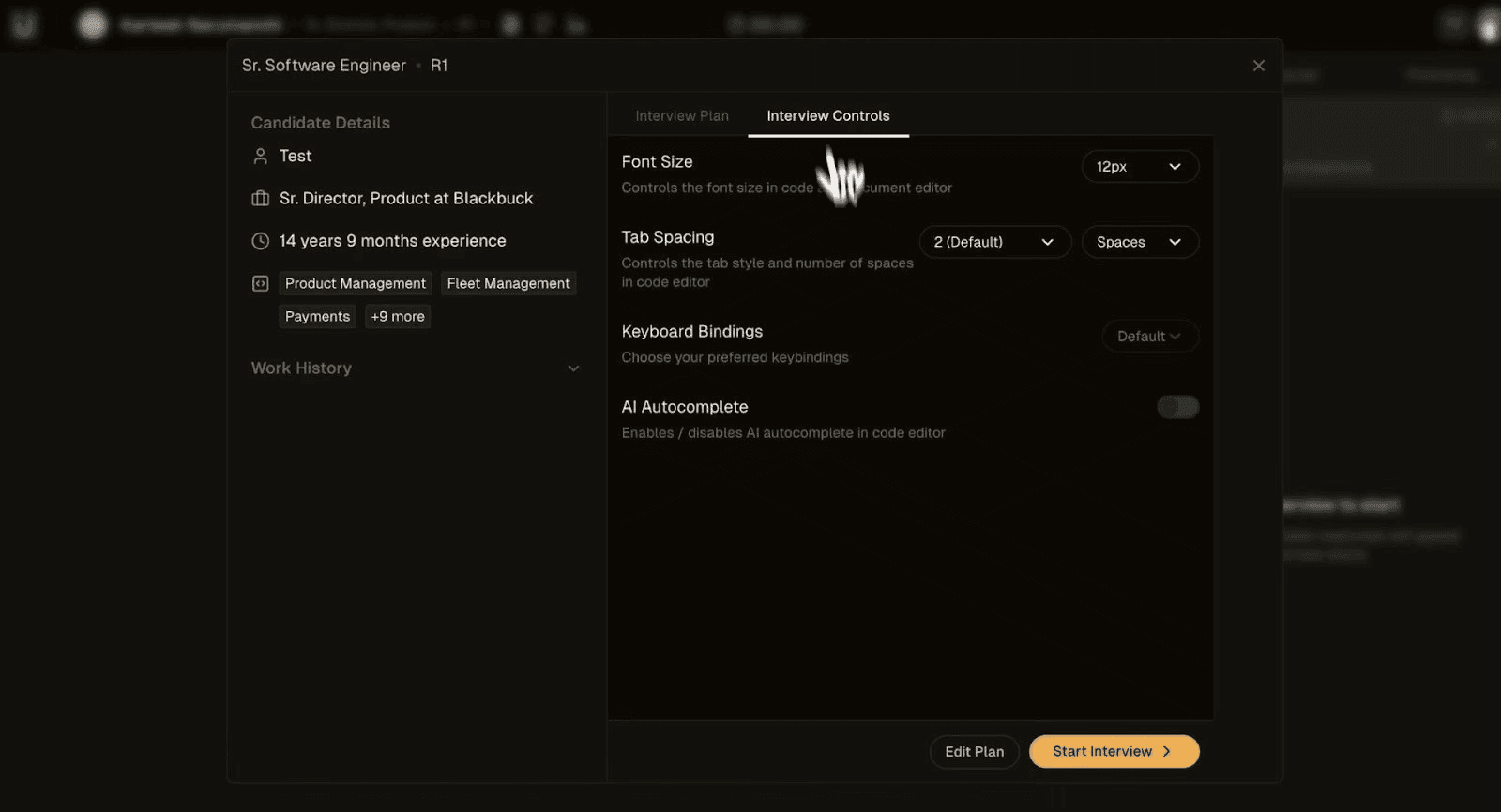The image size is (1501, 812).
Task: Switch to the Interview Plan tab
Action: tap(682, 115)
